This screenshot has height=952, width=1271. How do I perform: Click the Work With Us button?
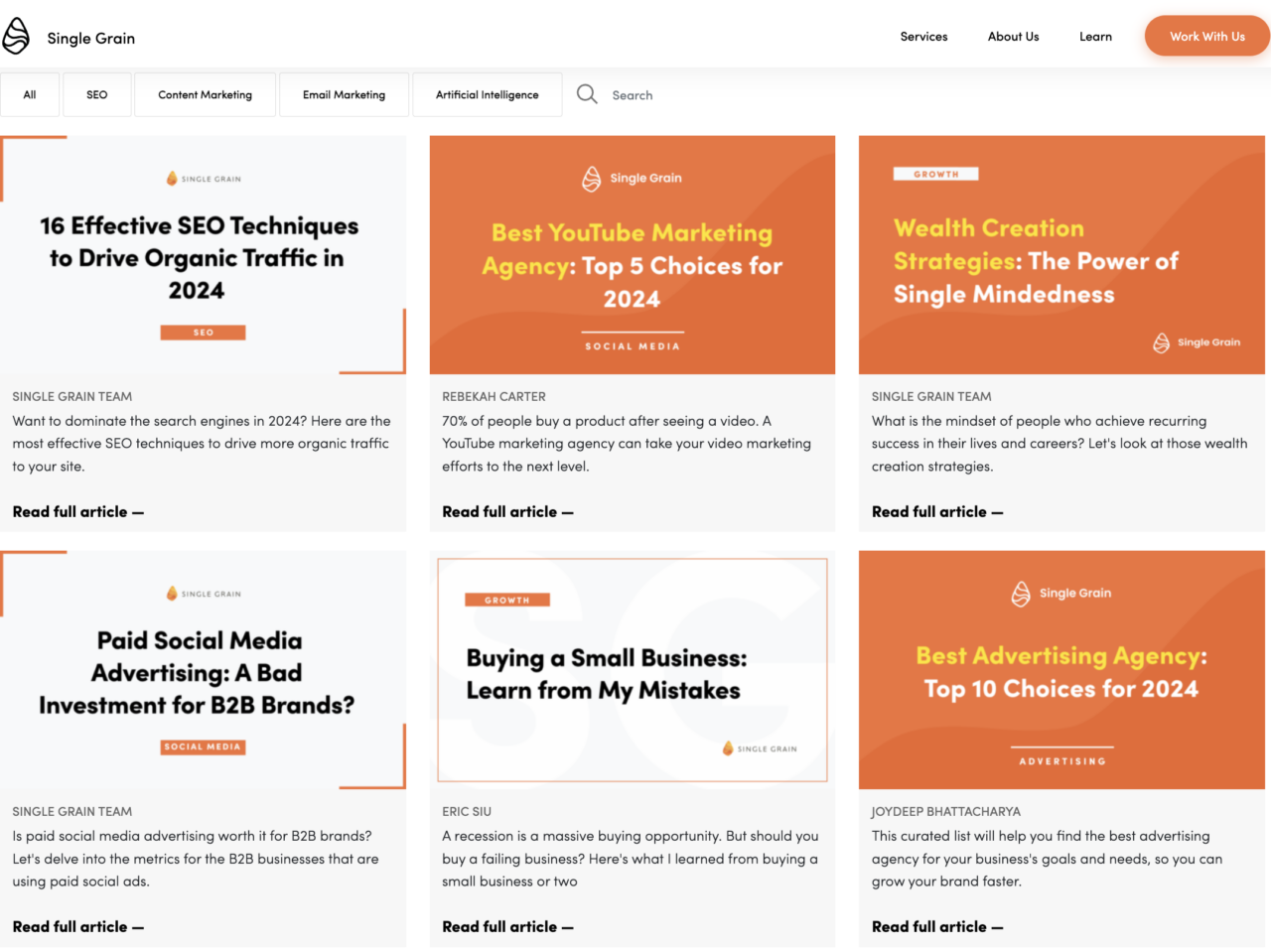click(1206, 37)
